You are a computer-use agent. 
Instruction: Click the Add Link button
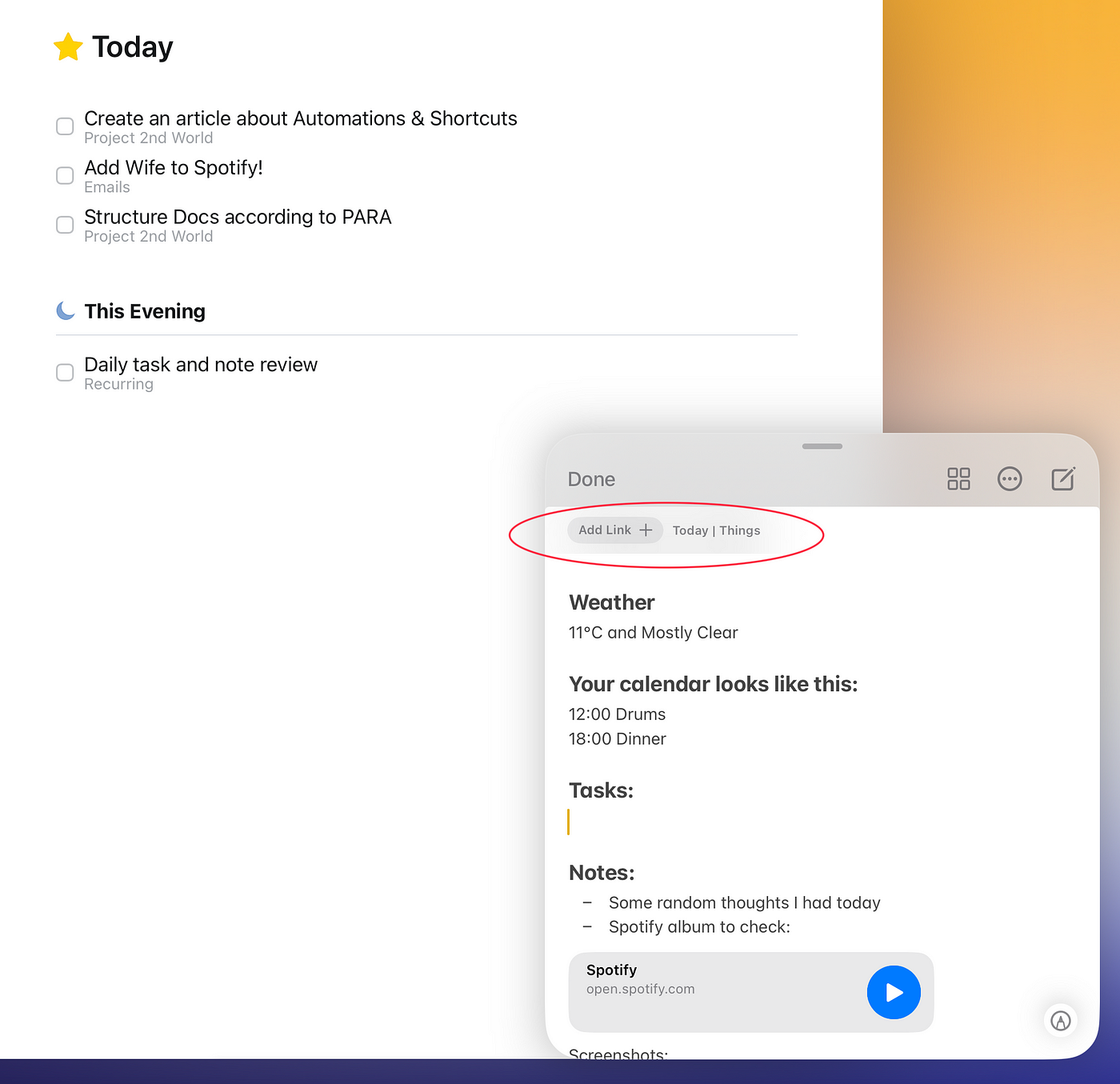[615, 530]
